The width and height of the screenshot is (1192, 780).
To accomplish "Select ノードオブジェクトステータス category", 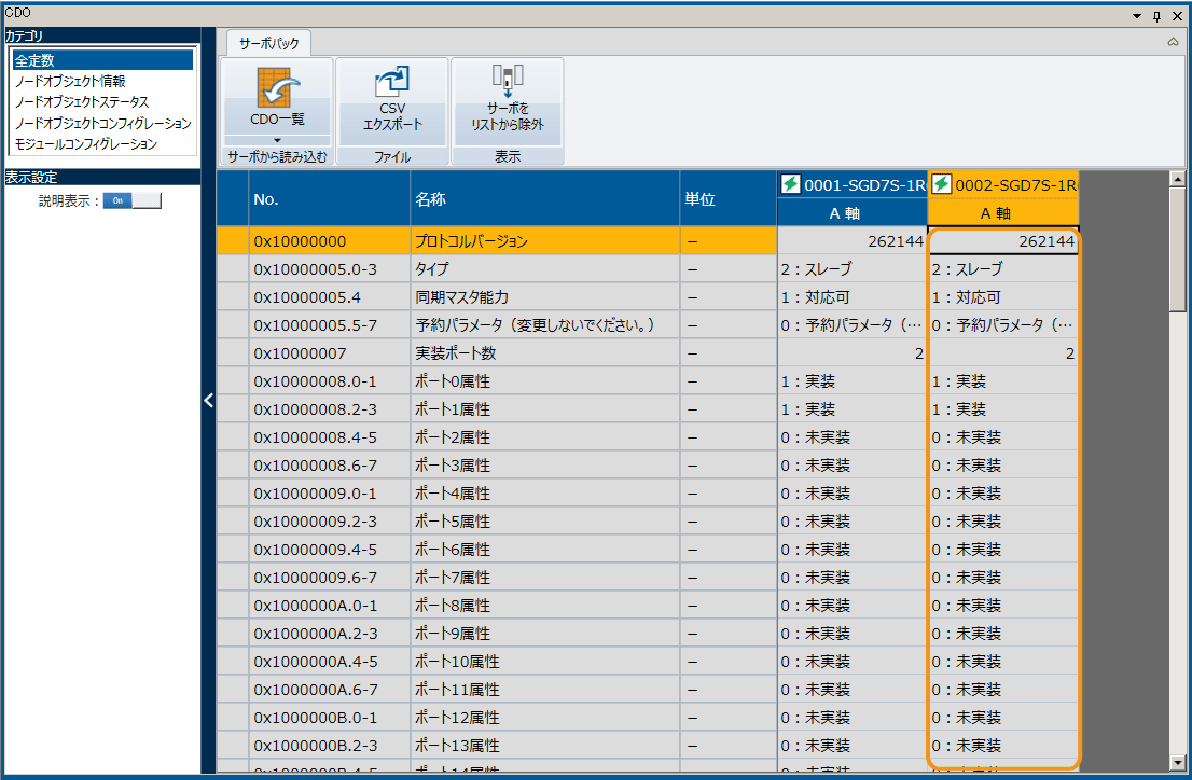I will tap(82, 102).
